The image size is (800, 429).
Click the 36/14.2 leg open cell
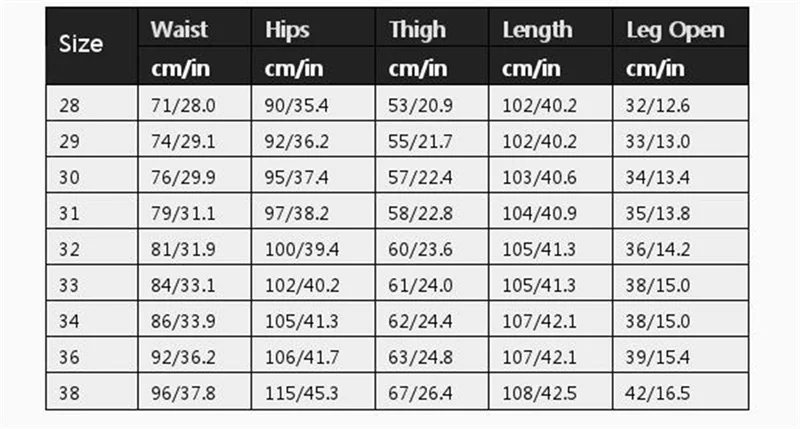[658, 249]
